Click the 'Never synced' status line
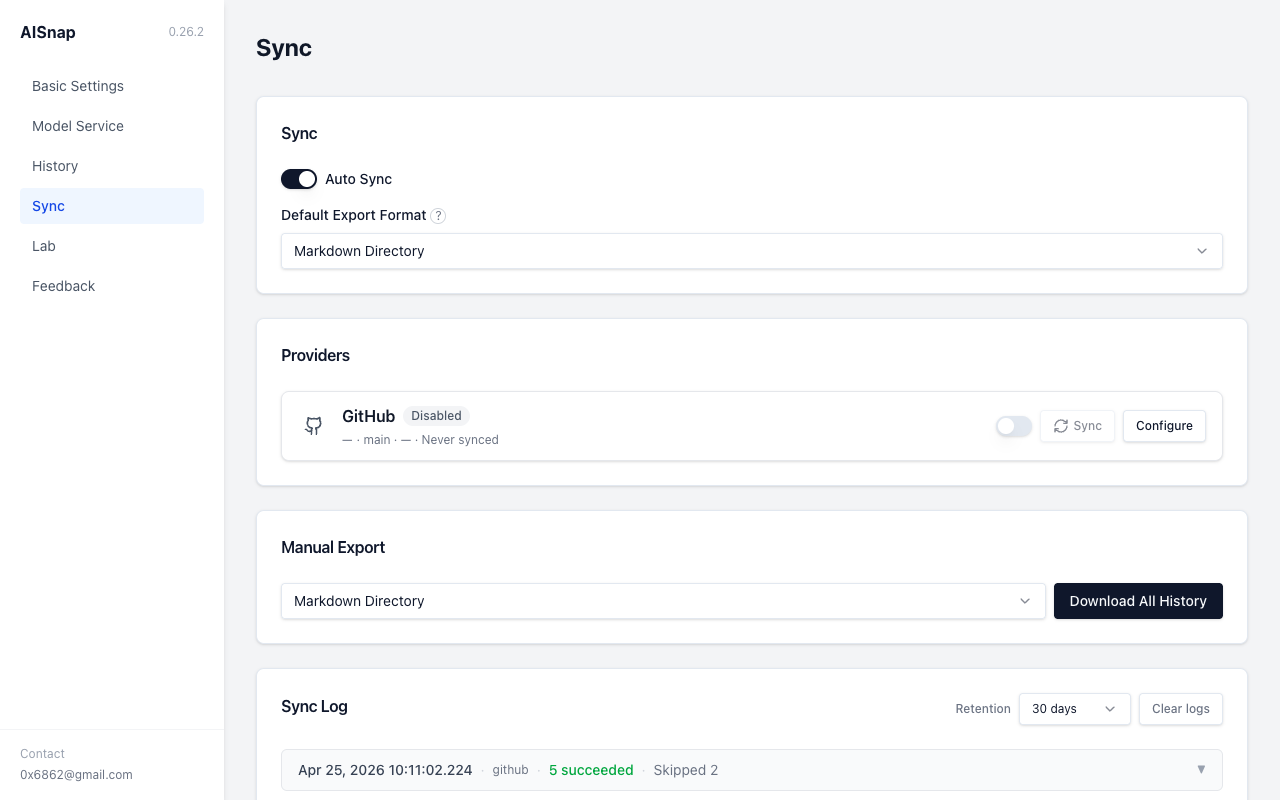 pos(460,440)
